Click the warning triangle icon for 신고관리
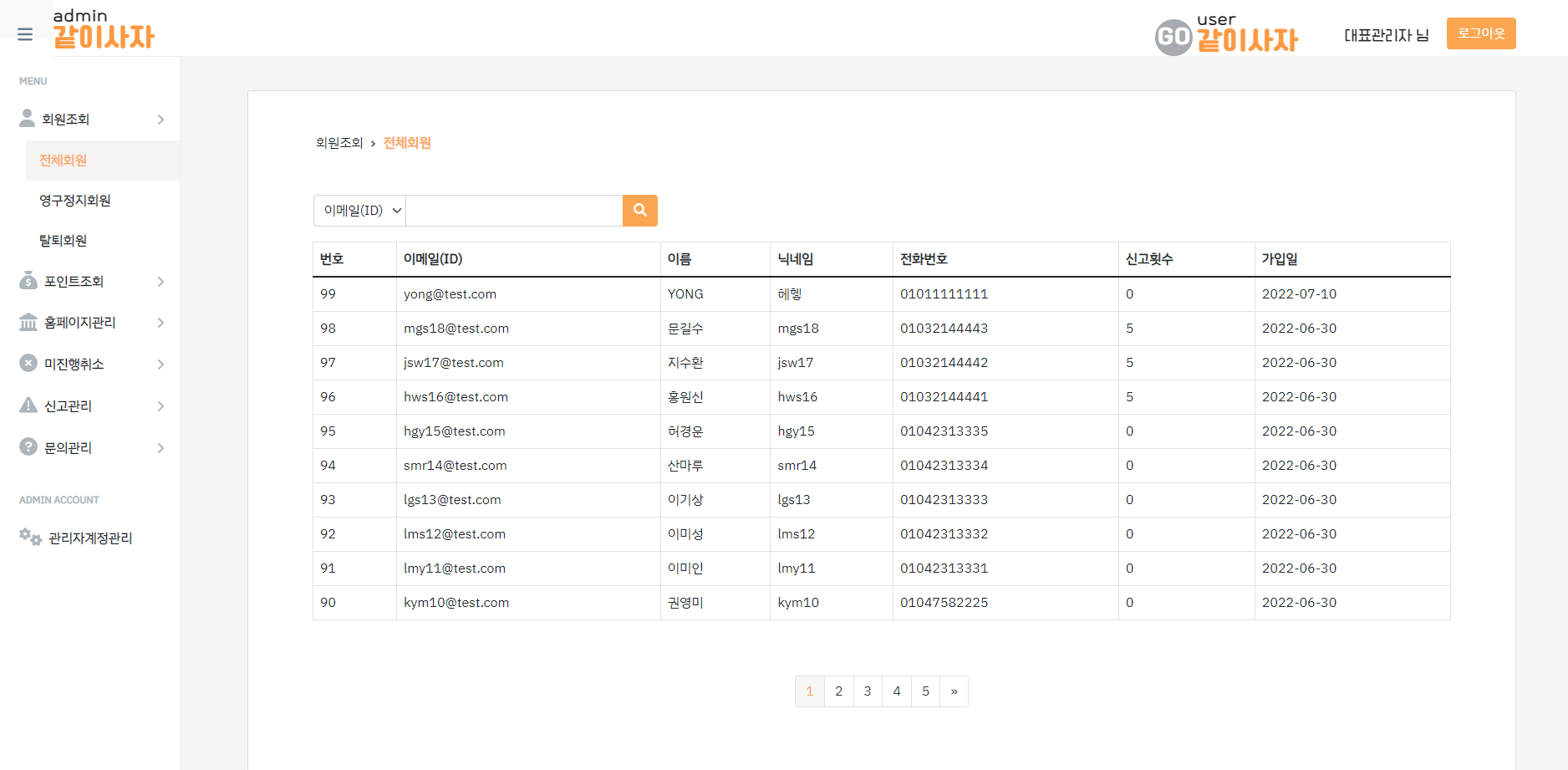The width and height of the screenshot is (1568, 770). click(x=28, y=405)
